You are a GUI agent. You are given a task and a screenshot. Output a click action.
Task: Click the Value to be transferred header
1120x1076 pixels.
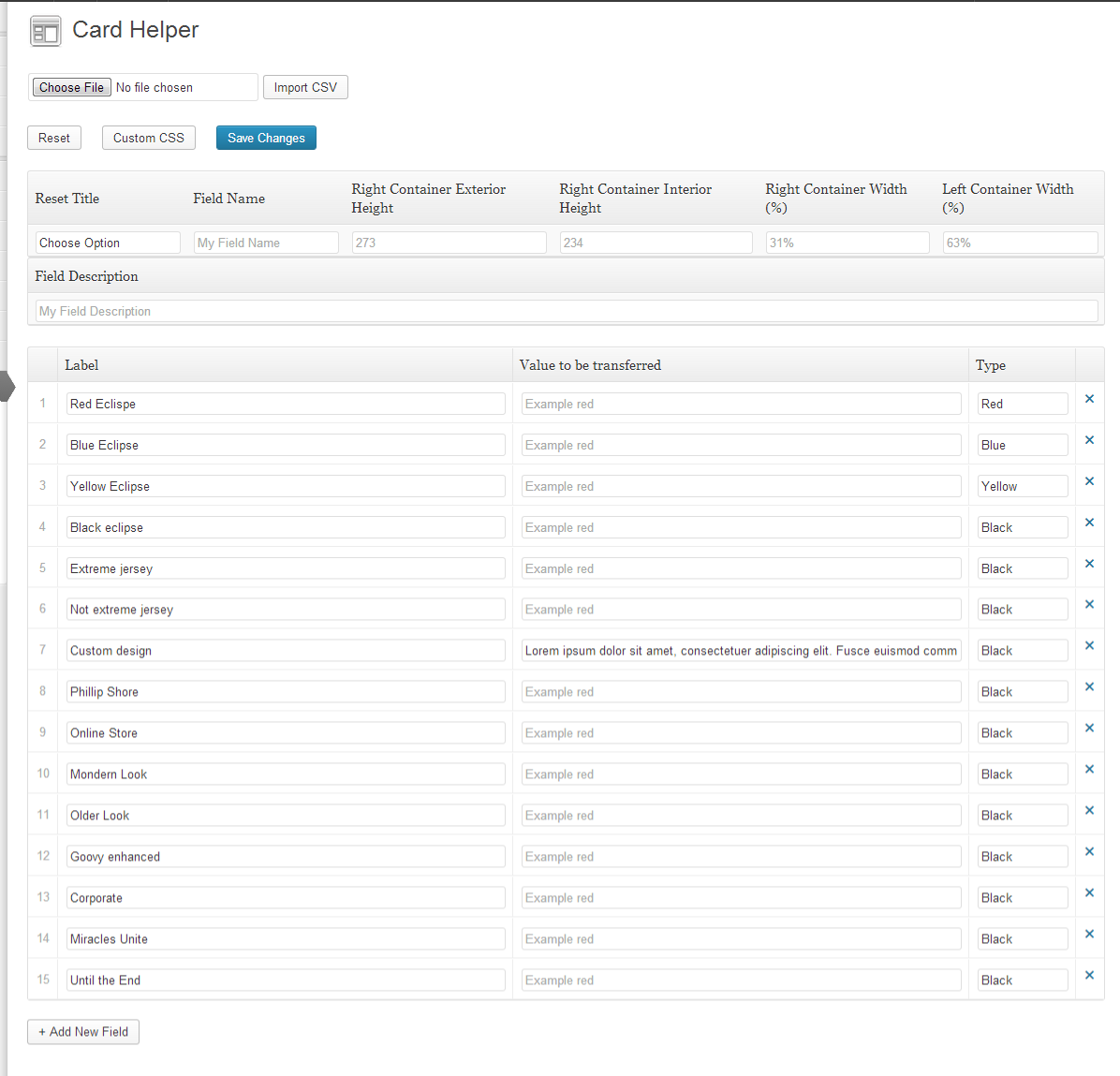coord(590,365)
